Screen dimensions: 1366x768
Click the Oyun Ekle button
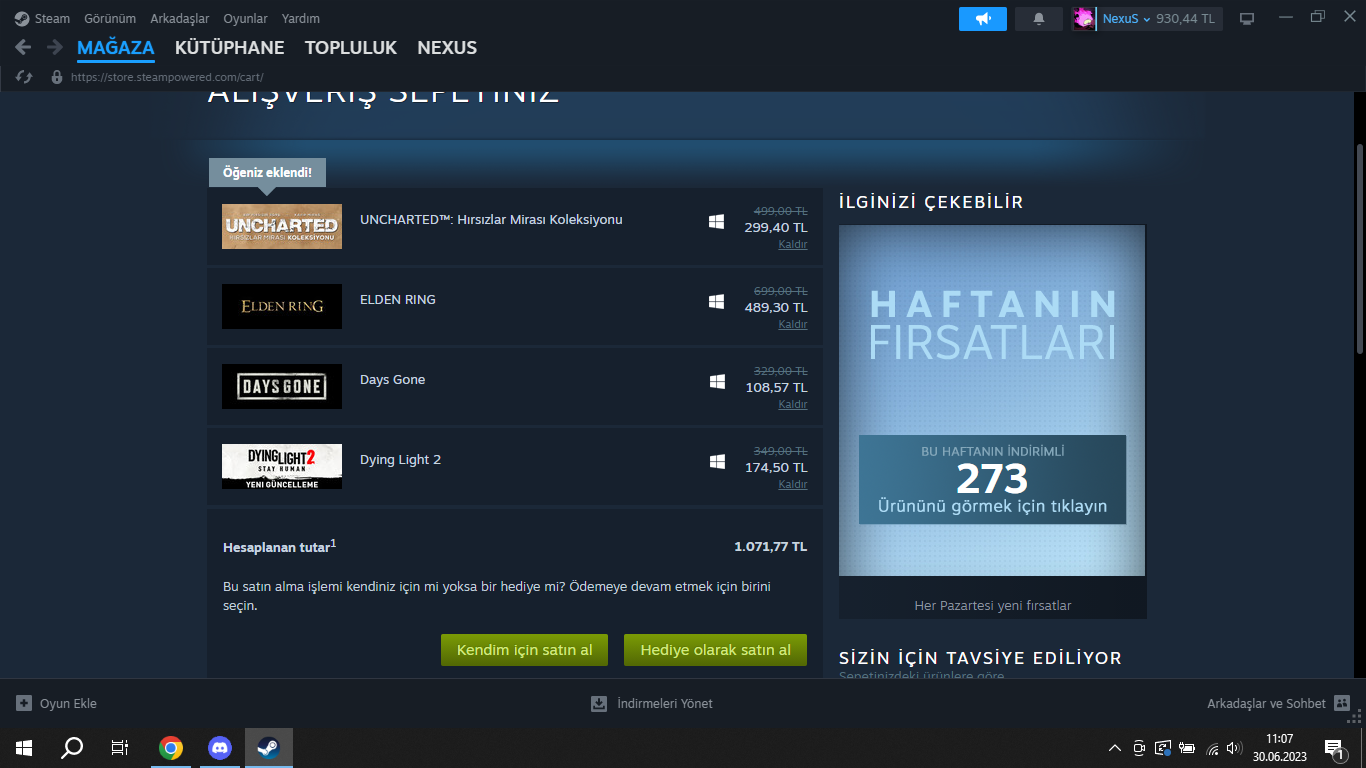57,704
